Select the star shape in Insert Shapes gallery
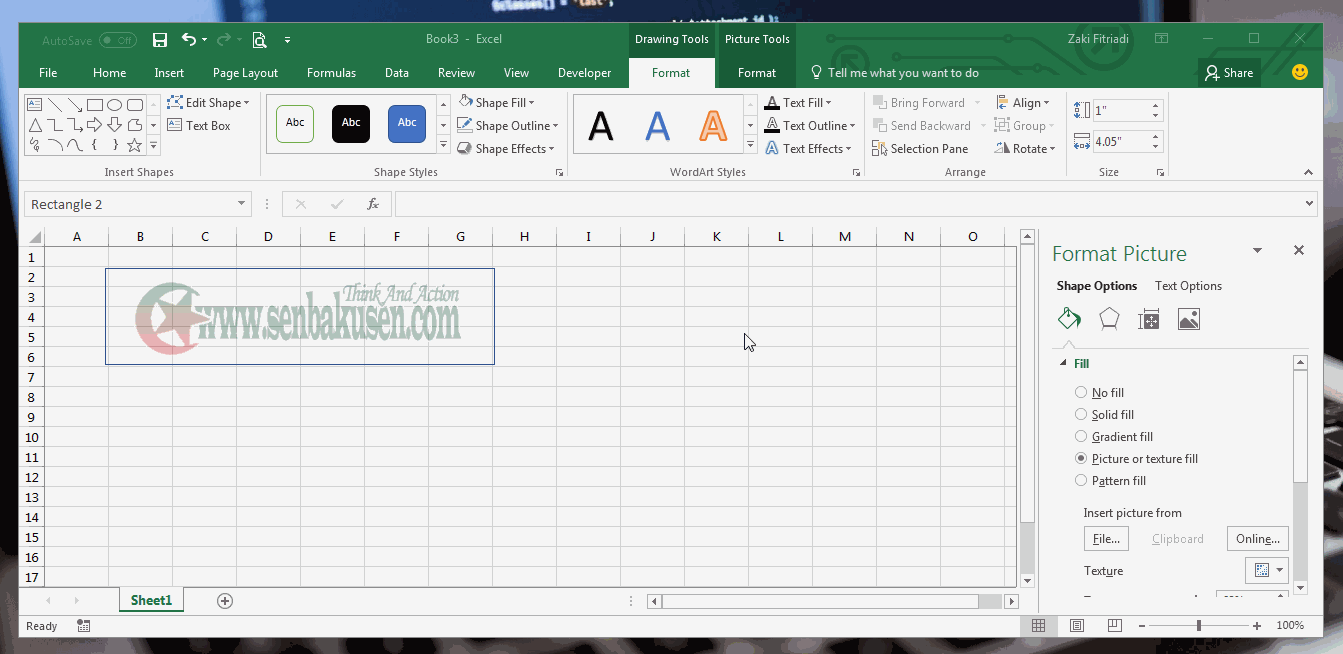The height and width of the screenshot is (654, 1343). [135, 145]
